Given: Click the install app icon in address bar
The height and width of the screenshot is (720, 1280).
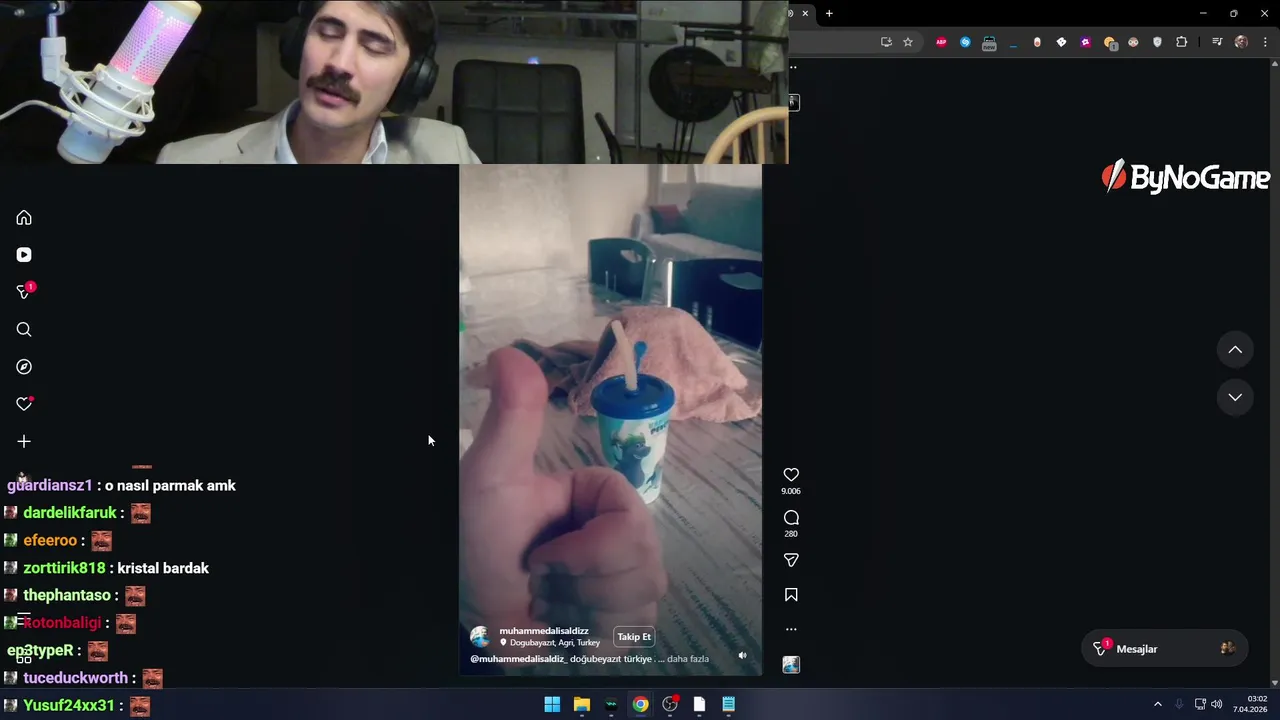Looking at the screenshot, I should (886, 42).
